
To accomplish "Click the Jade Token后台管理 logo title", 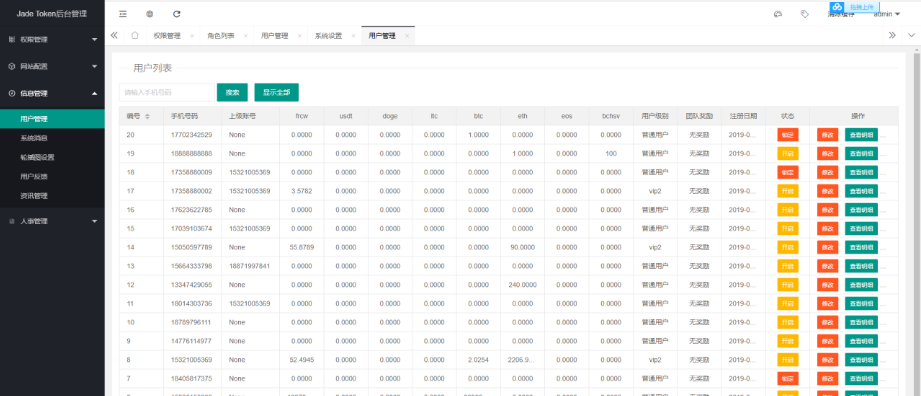I will (52, 14).
